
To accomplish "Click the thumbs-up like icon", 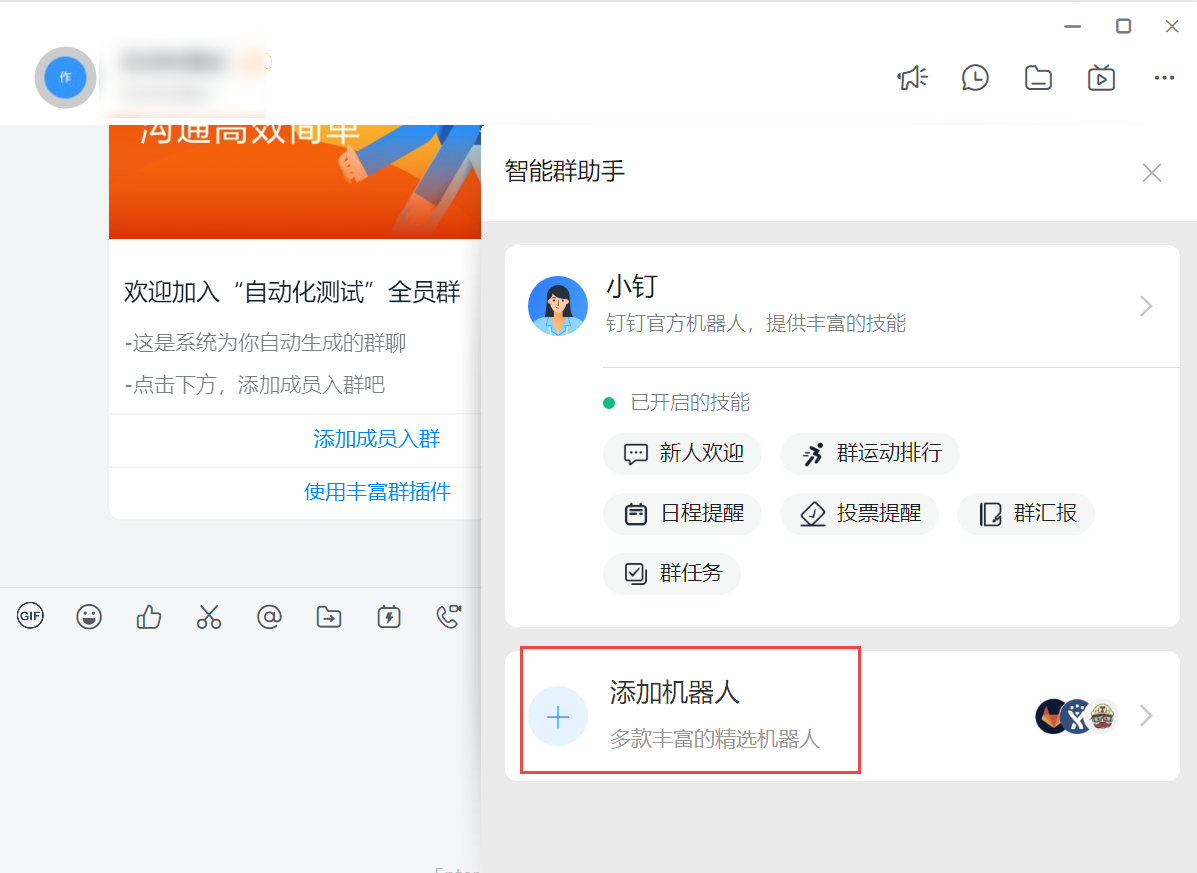I will point(149,617).
